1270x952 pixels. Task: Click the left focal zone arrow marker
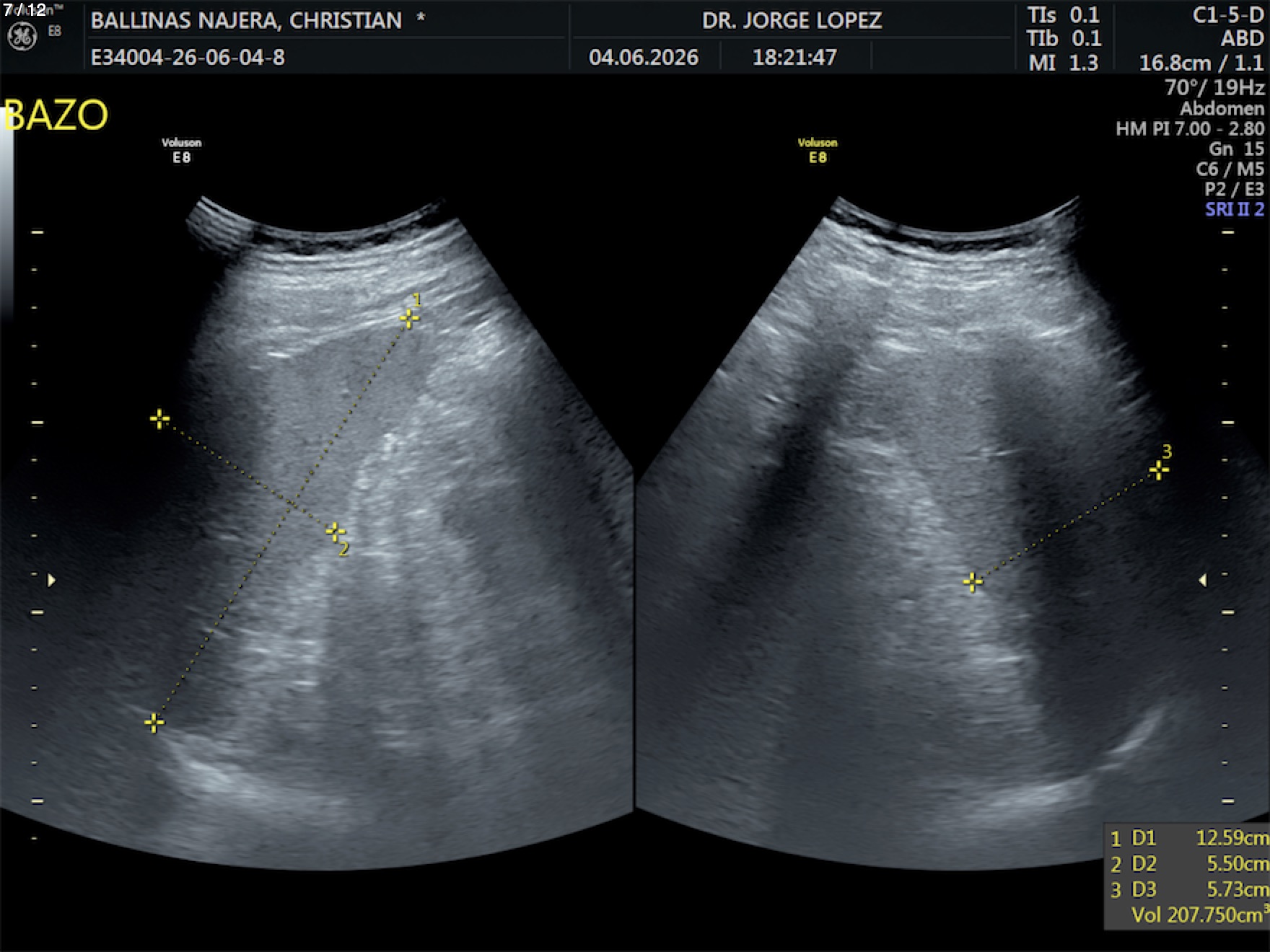click(x=51, y=580)
